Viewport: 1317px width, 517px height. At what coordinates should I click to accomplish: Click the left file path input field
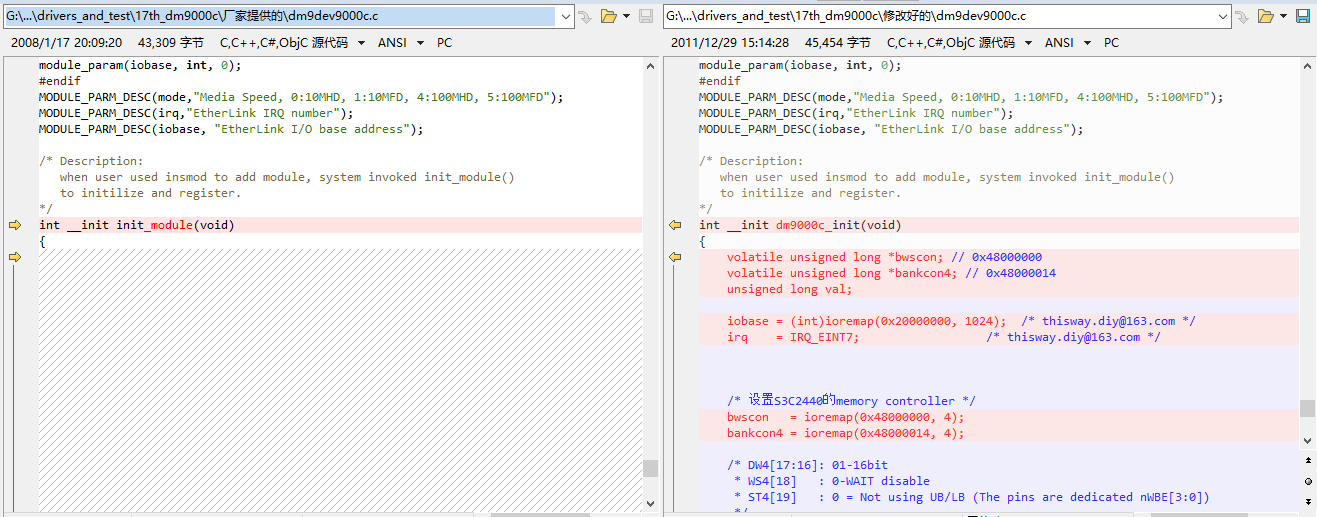tap(280, 16)
